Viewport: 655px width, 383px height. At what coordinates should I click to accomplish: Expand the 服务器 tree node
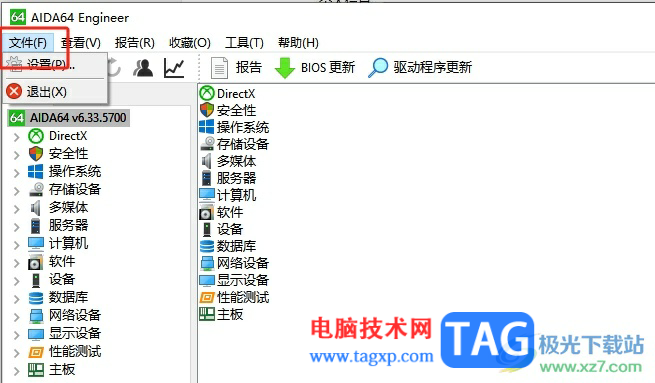pyautogui.click(x=16, y=226)
